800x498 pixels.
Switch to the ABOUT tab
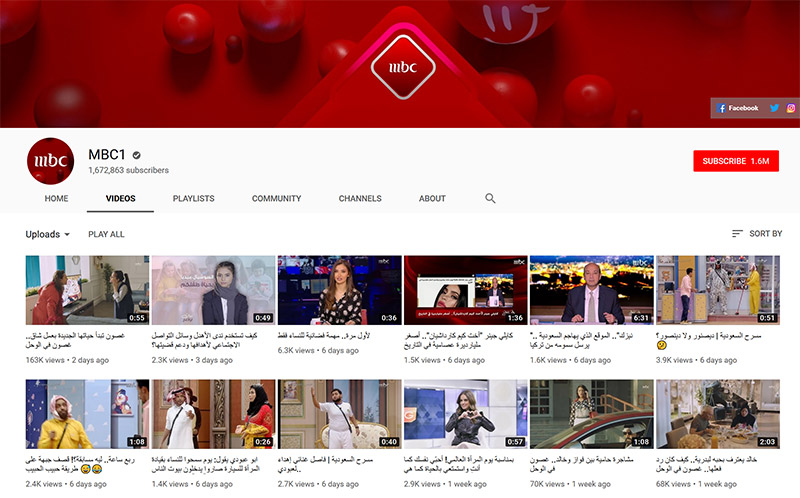pyautogui.click(x=432, y=198)
